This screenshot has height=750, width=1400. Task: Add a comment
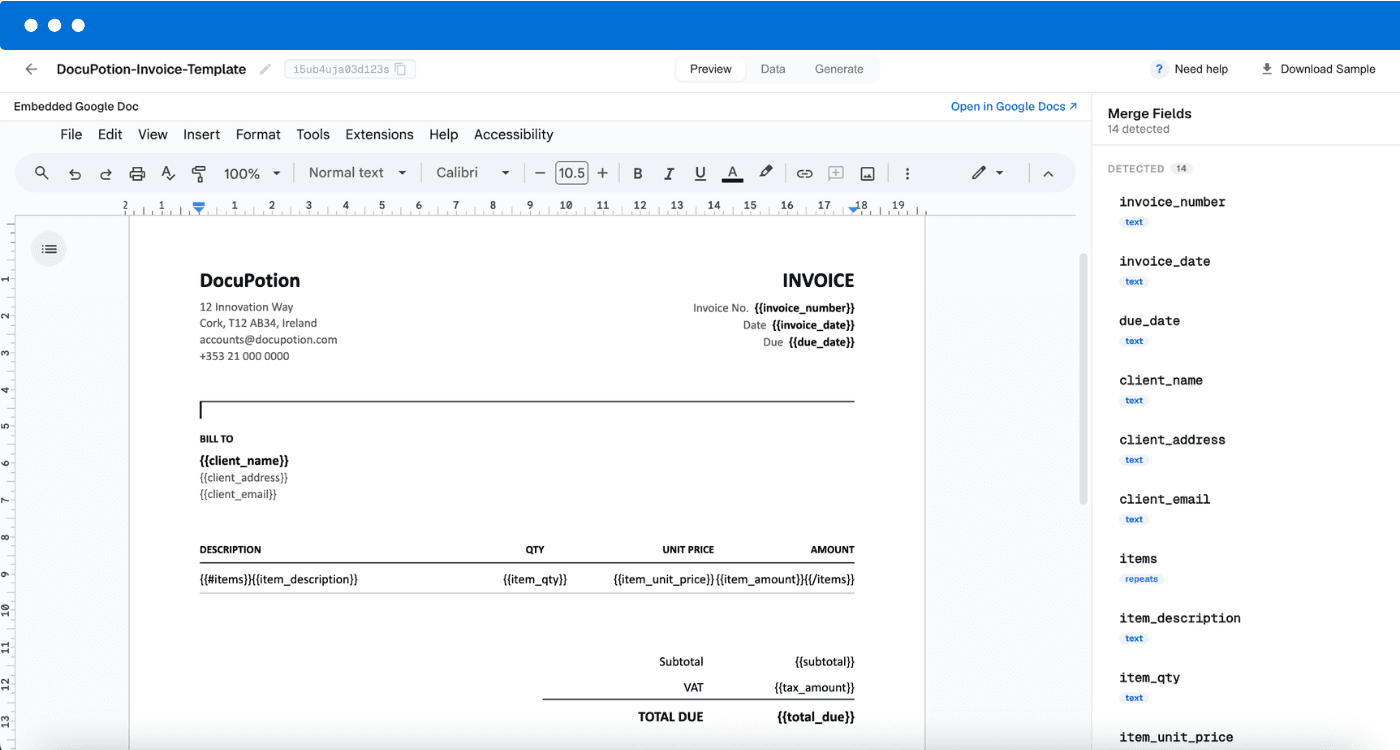pyautogui.click(x=836, y=173)
